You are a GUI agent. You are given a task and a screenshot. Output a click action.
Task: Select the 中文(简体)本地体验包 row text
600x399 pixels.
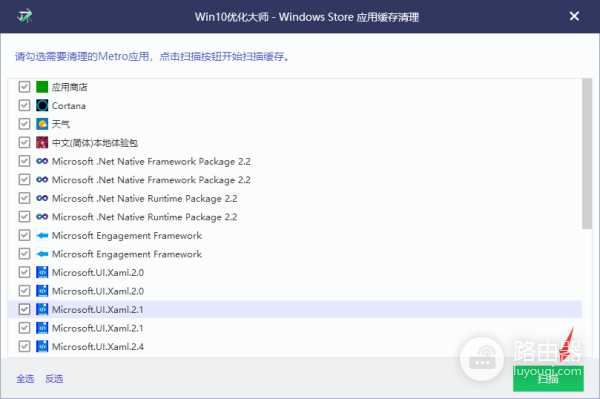[95, 143]
